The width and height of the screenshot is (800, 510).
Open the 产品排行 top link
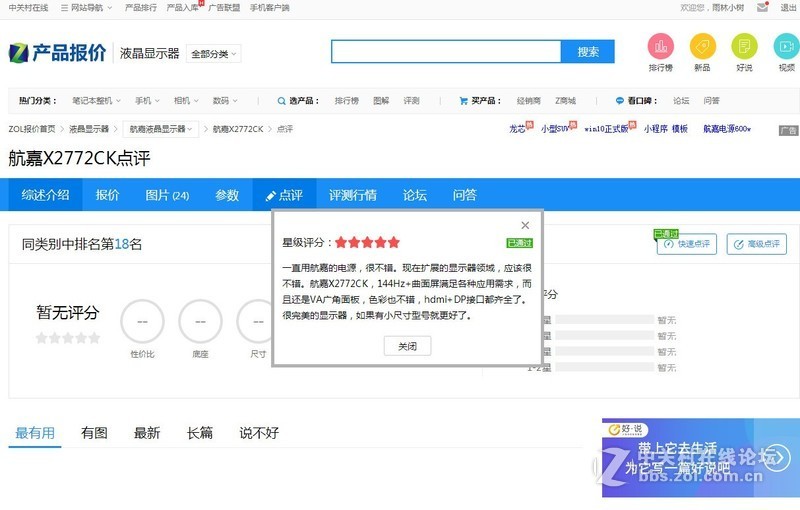tap(141, 8)
